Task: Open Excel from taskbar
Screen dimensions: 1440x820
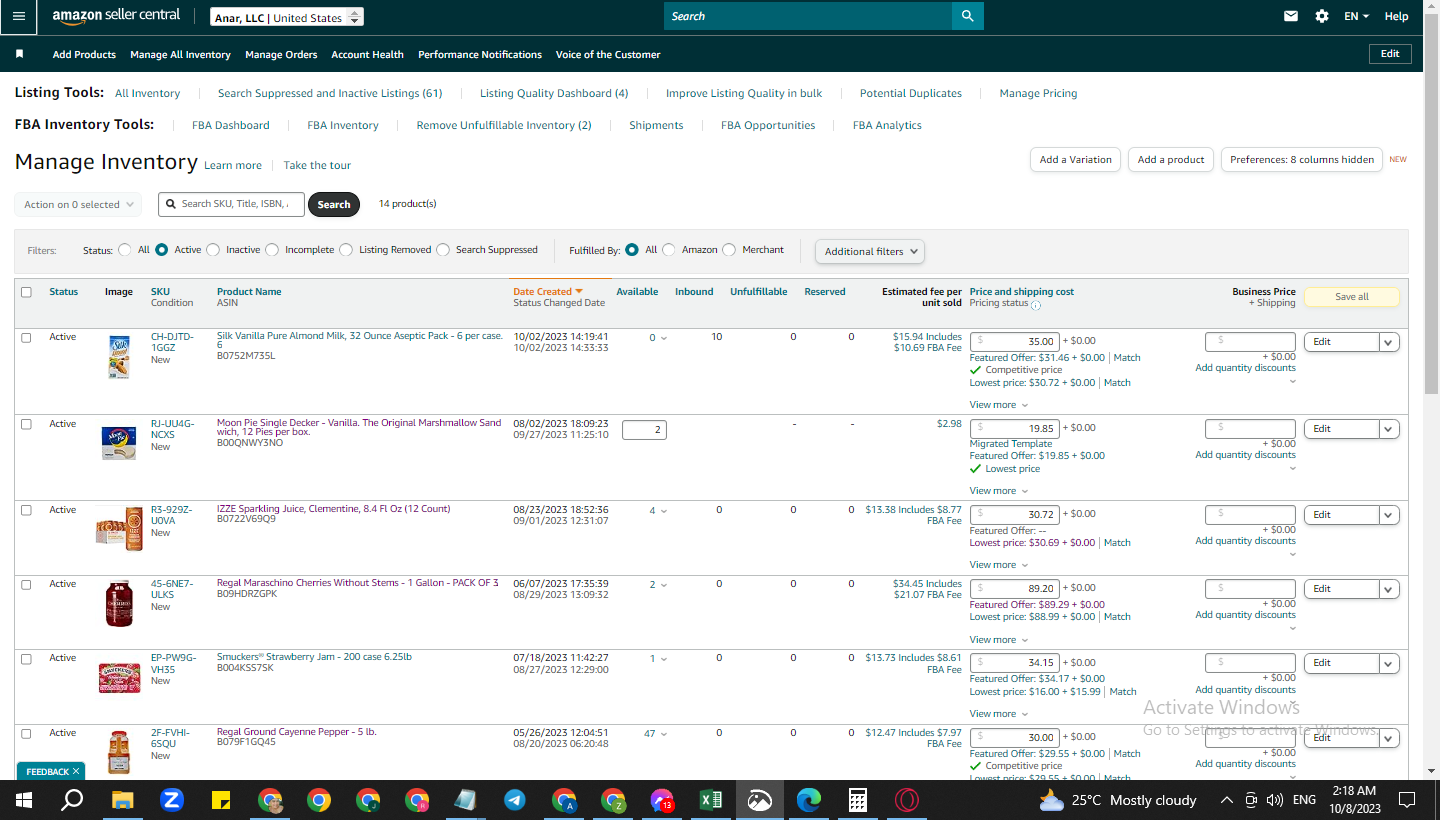Action: 711,800
